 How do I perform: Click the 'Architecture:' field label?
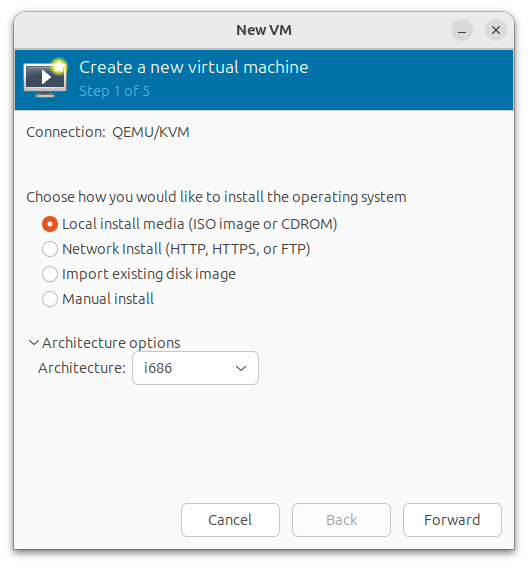[82, 368]
